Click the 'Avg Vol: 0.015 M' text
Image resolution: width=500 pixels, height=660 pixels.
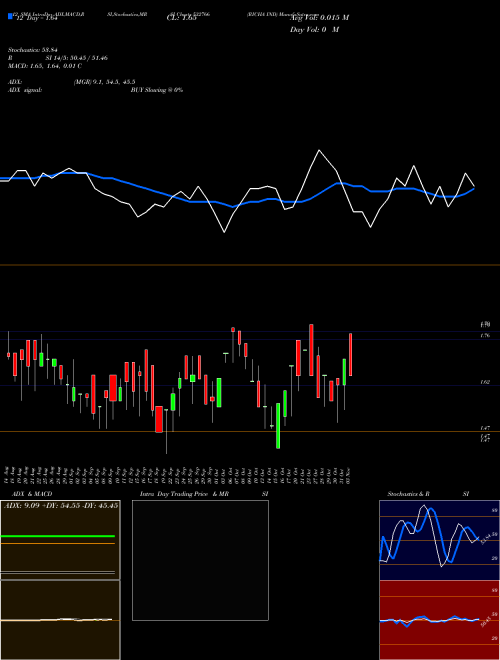click(319, 18)
